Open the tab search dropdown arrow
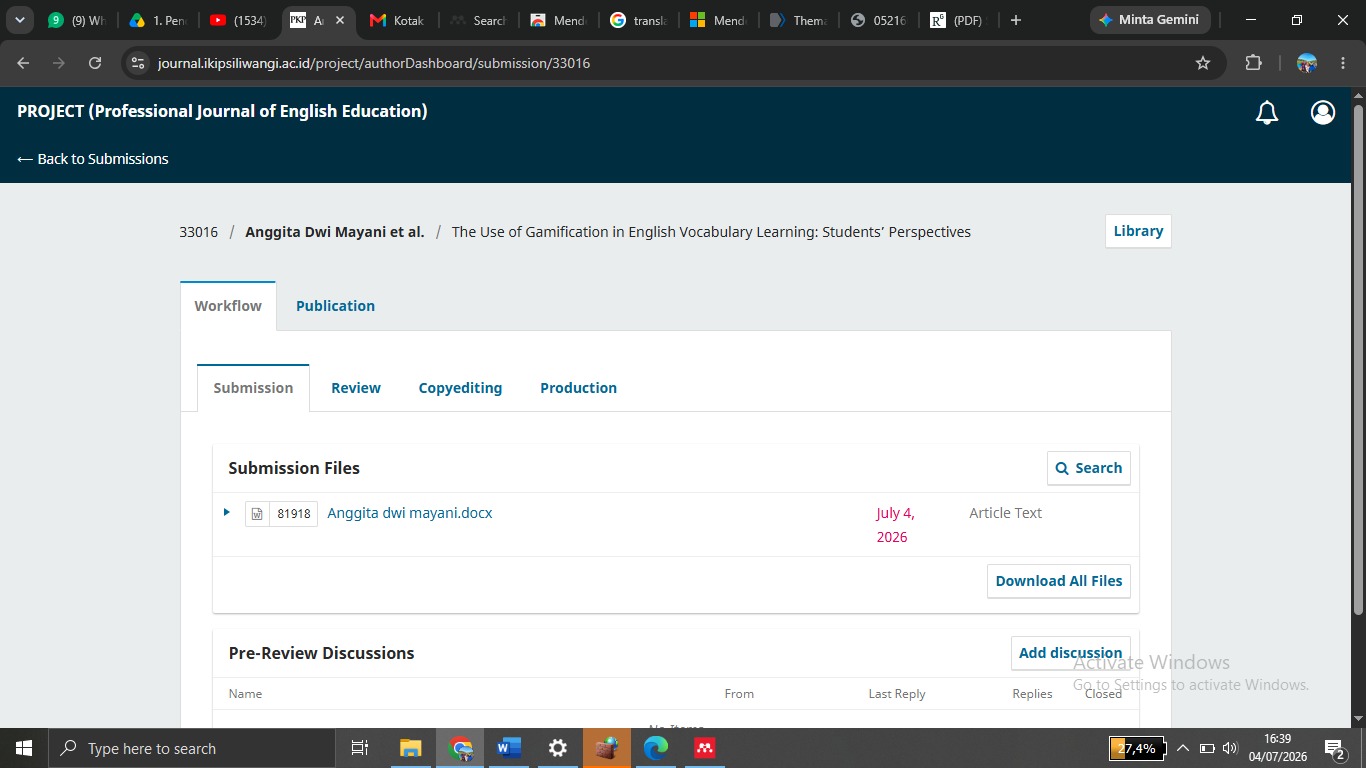The height and width of the screenshot is (768, 1366). pos(19,20)
